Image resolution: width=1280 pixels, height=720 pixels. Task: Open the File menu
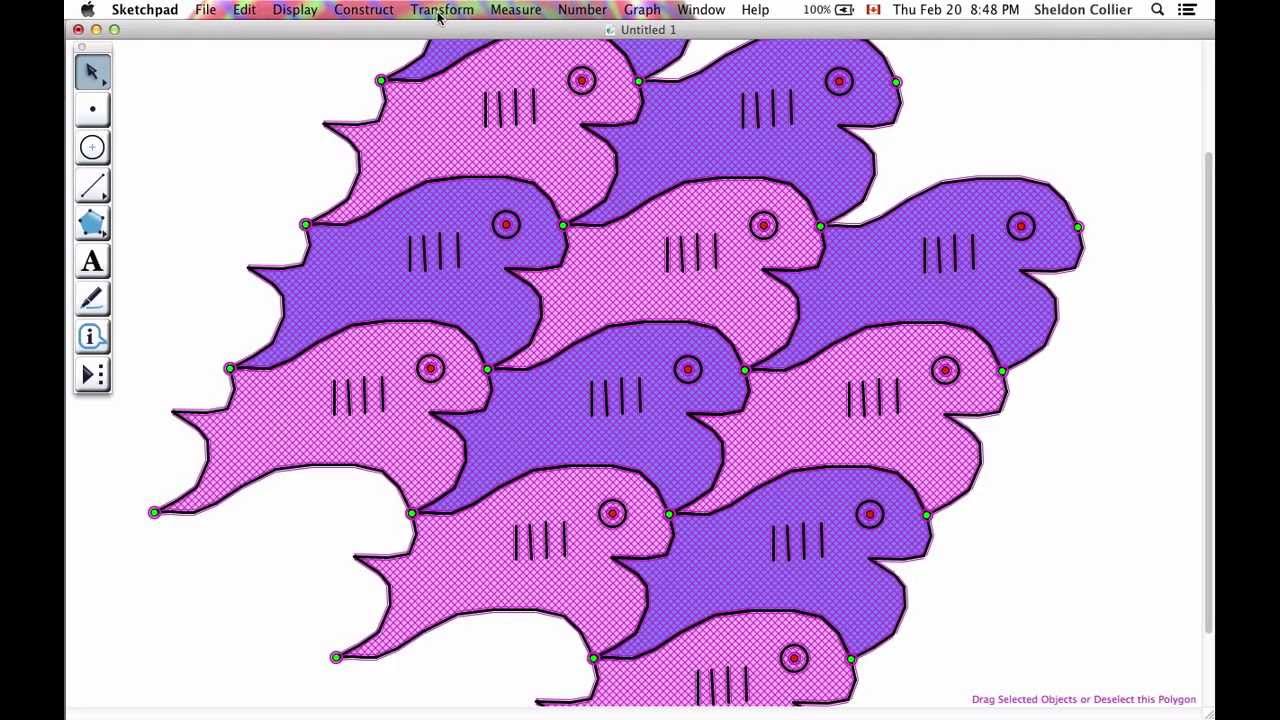(x=205, y=10)
